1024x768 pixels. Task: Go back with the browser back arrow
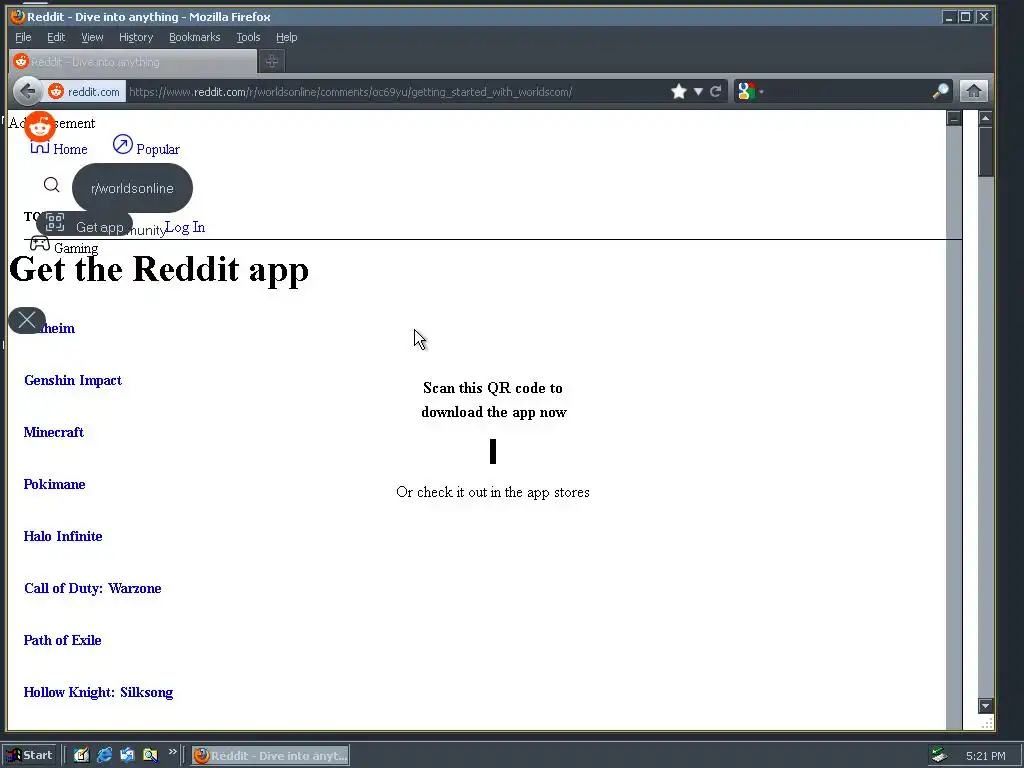click(x=27, y=91)
